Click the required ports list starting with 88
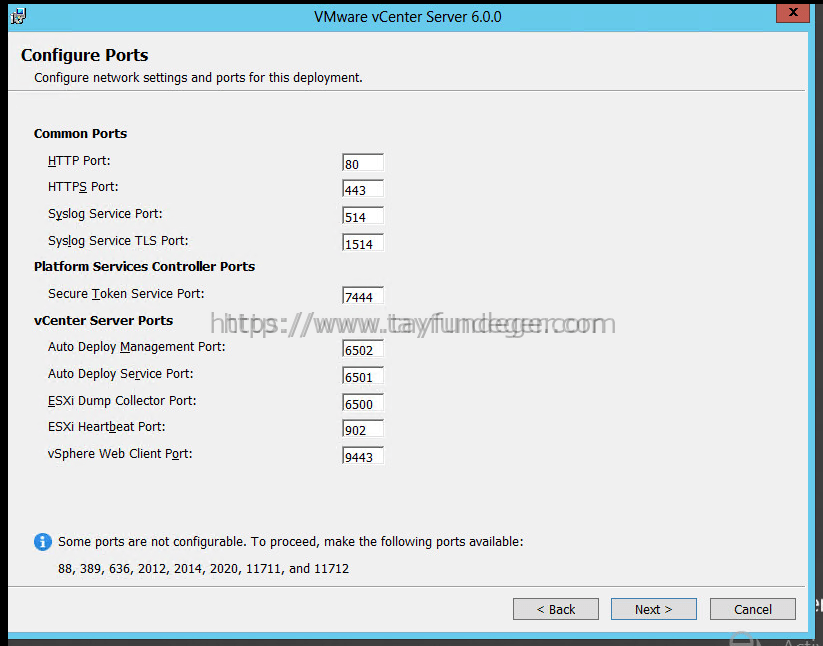 click(x=204, y=569)
